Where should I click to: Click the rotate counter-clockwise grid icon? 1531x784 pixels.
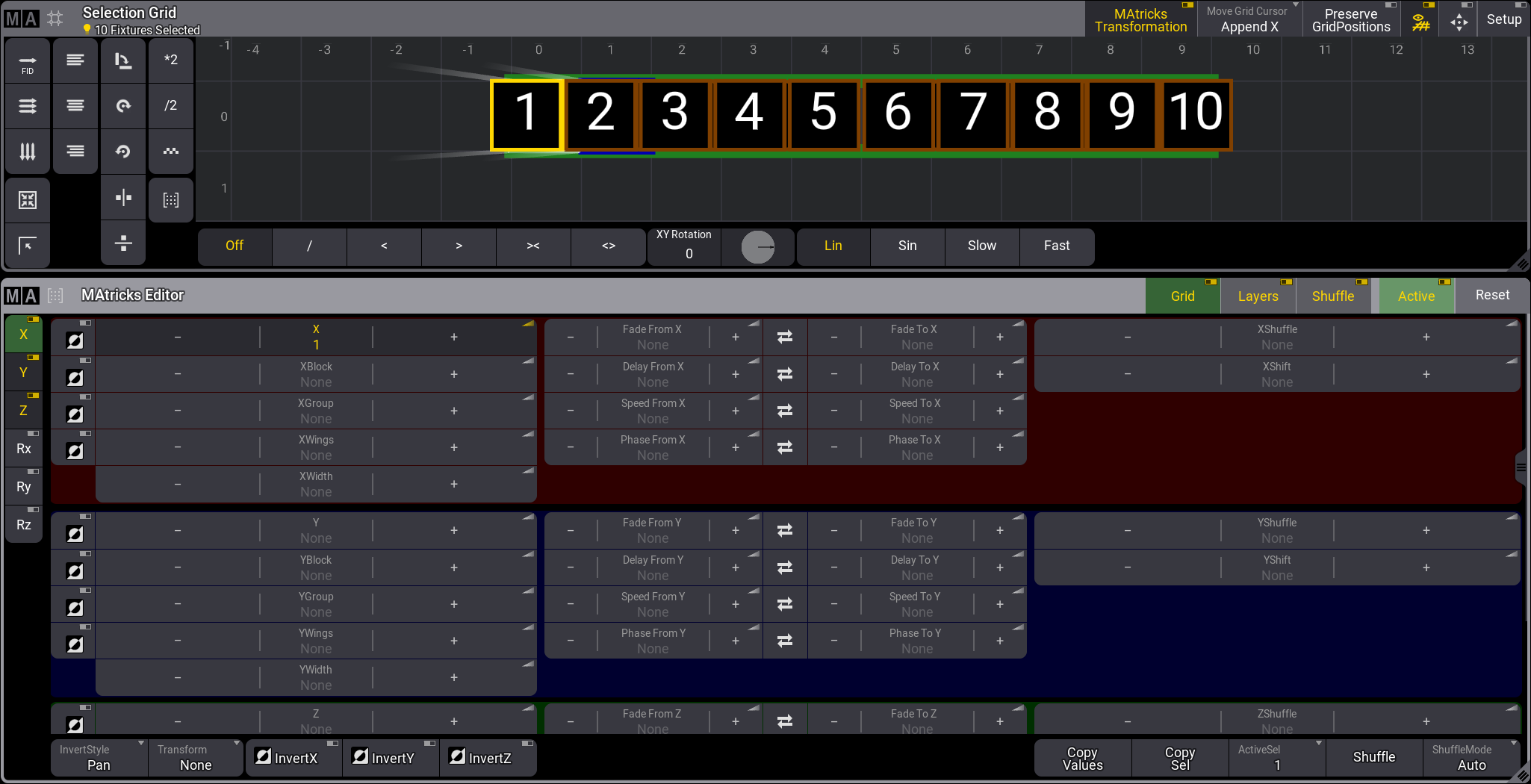[x=123, y=152]
